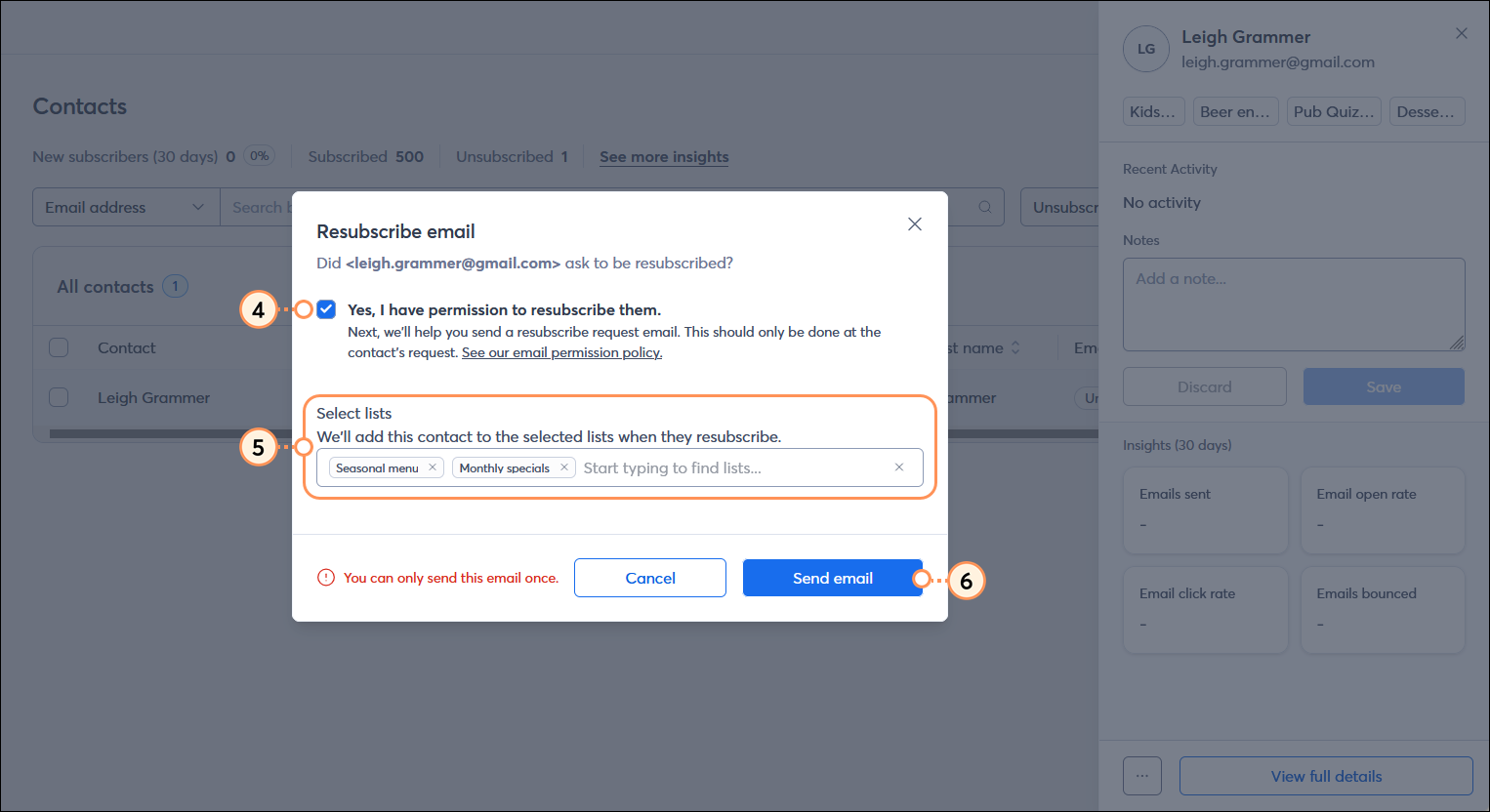Click the Email click rate insight card
Viewport: 1490px width, 812px height.
[x=1205, y=610]
